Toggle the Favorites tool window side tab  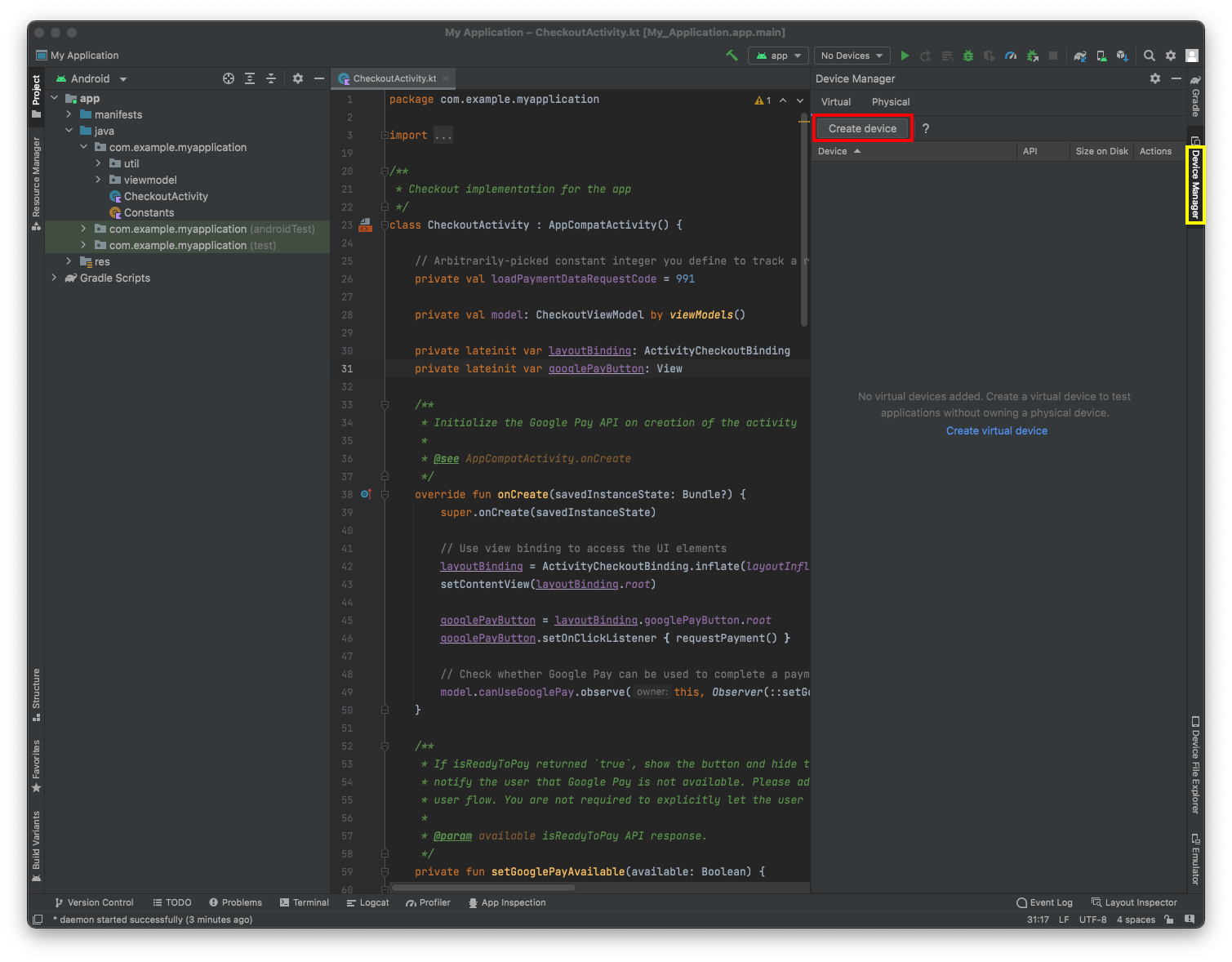36,766
